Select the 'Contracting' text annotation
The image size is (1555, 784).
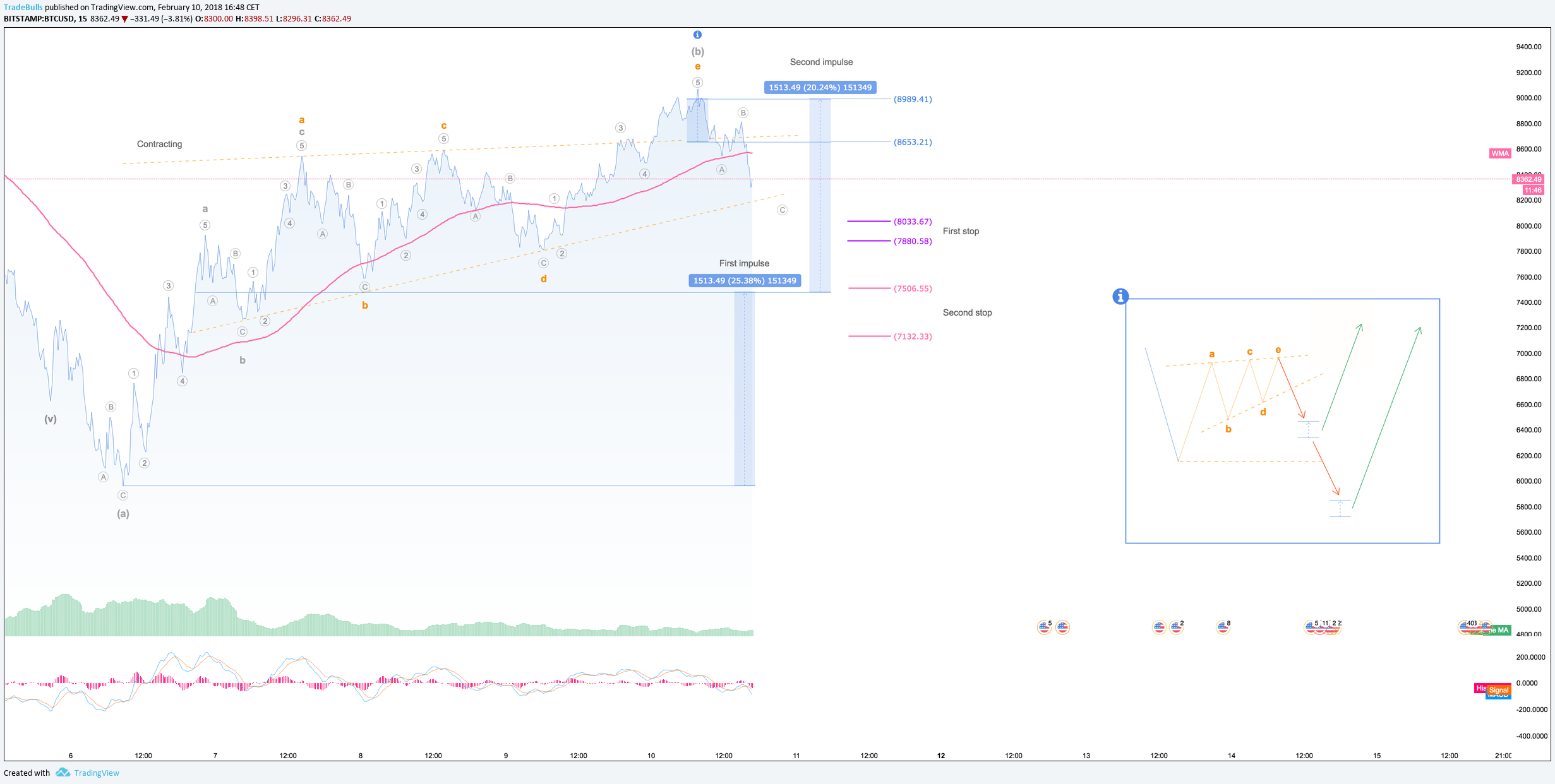pyautogui.click(x=159, y=144)
